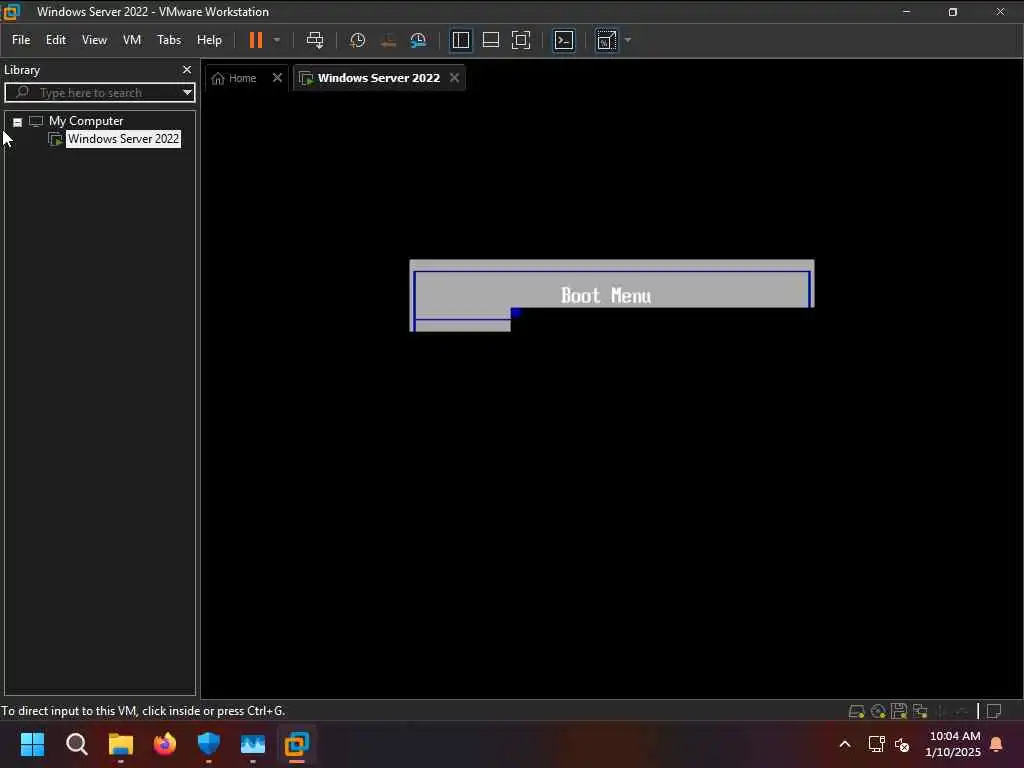The width and height of the screenshot is (1024, 768).
Task: Open console view icon in toolbar
Action: (564, 40)
